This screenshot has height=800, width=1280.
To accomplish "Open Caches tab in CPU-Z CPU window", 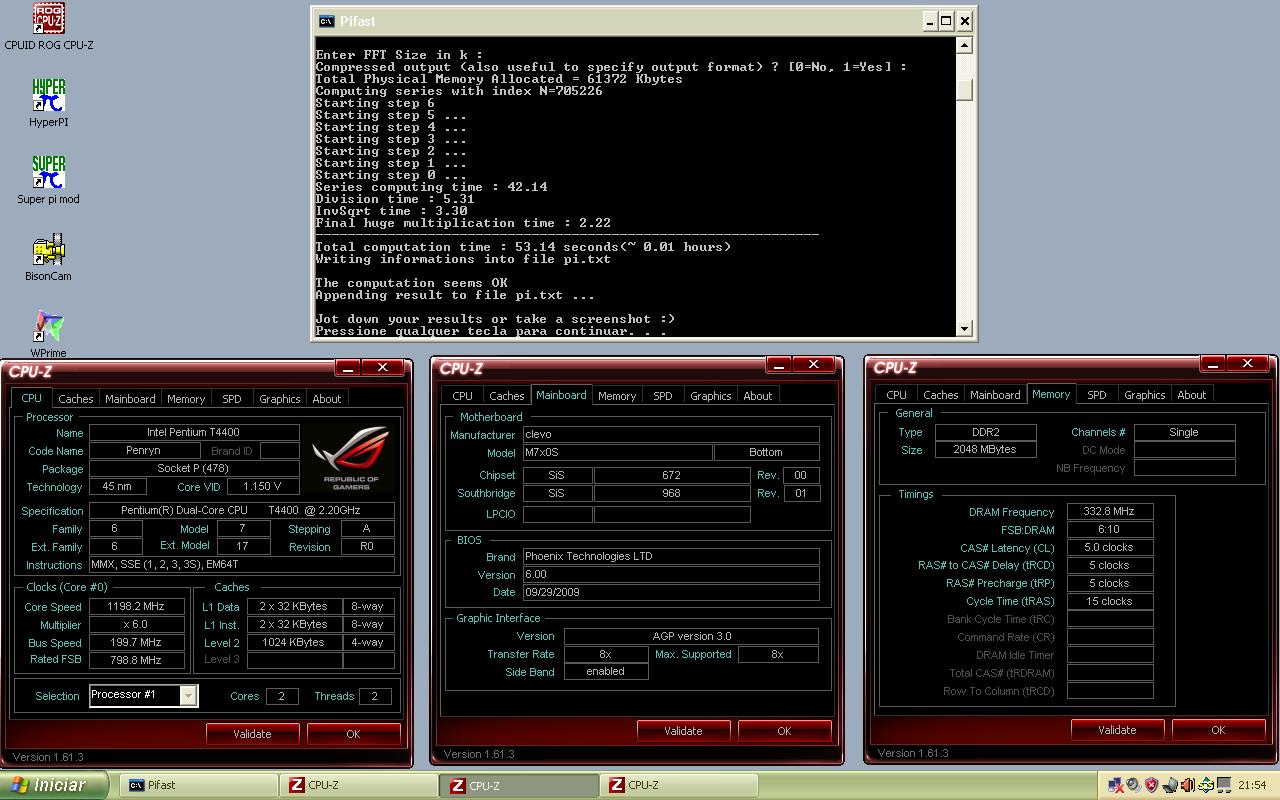I will pos(75,399).
